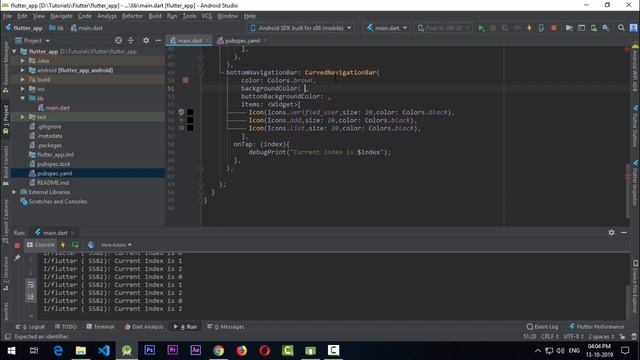Click the Flutter Hot Reload lightning icon in toolbar
The width and height of the screenshot is (640, 360).
pos(529,28)
